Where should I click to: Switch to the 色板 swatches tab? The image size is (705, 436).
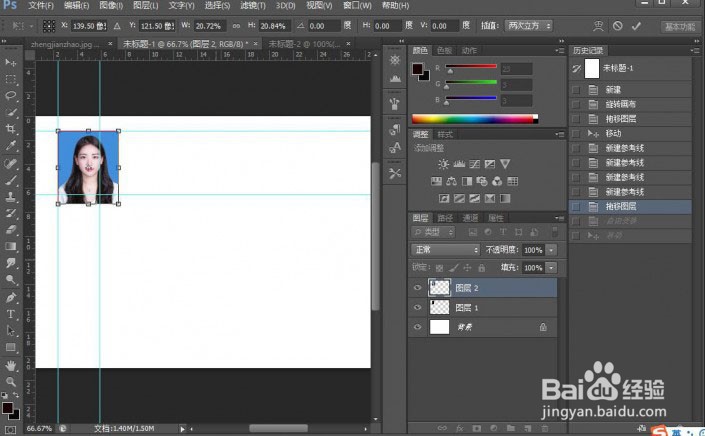click(444, 50)
